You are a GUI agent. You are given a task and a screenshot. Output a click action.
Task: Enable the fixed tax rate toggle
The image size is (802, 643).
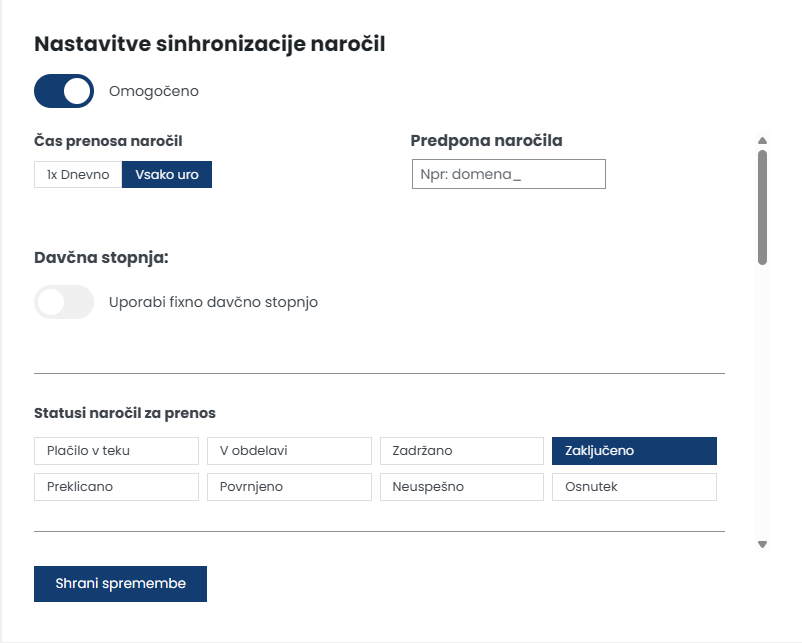pos(64,302)
